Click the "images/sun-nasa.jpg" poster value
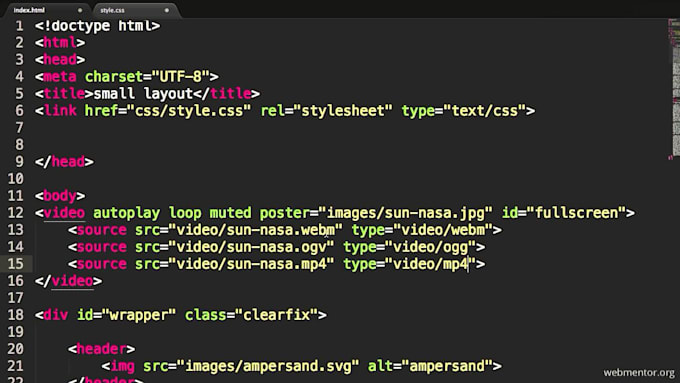Screen dimensions: 680x383 coord(405,213)
